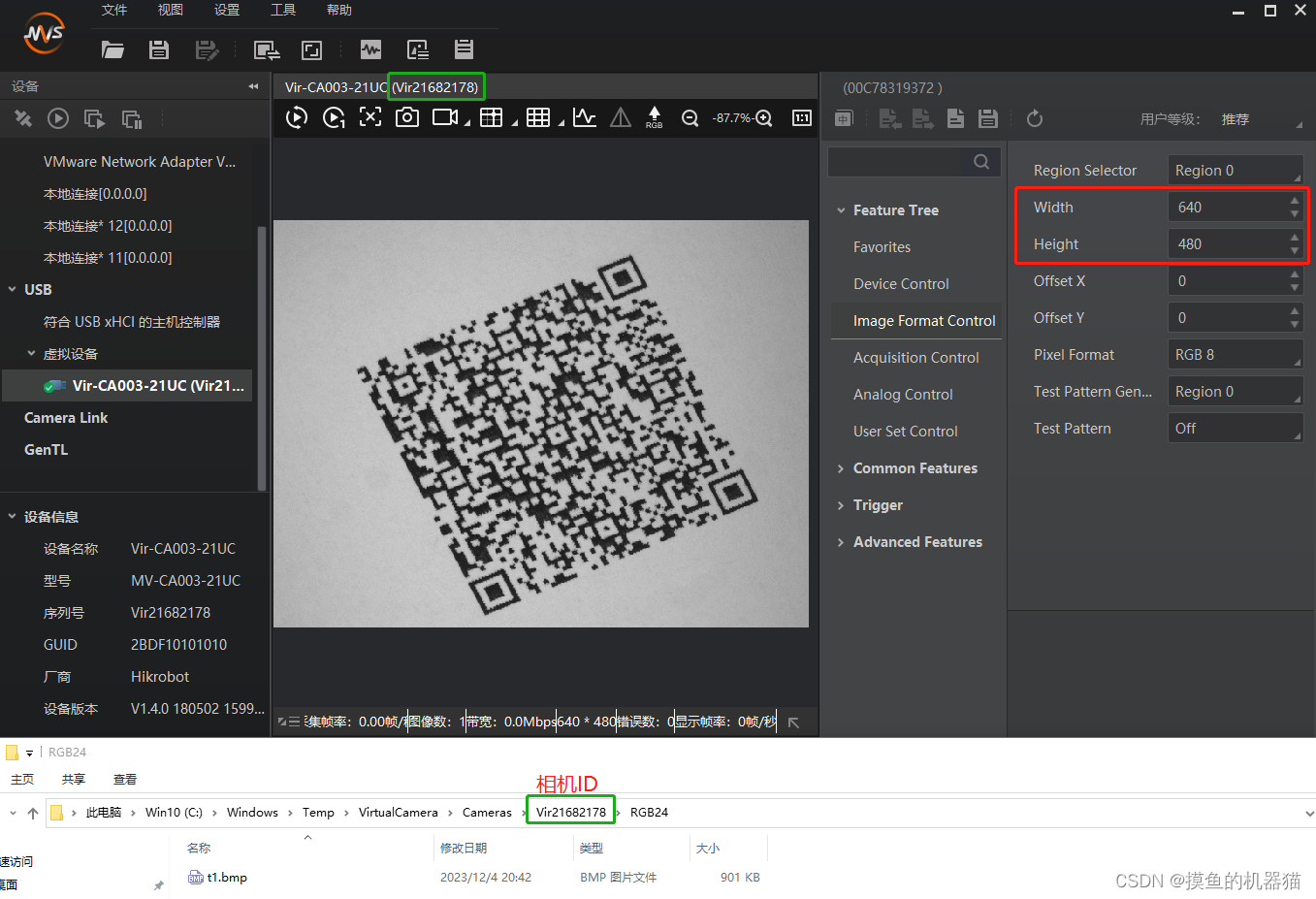1316x899 pixels.
Task: Collapse the Feature Tree node
Action: [841, 210]
